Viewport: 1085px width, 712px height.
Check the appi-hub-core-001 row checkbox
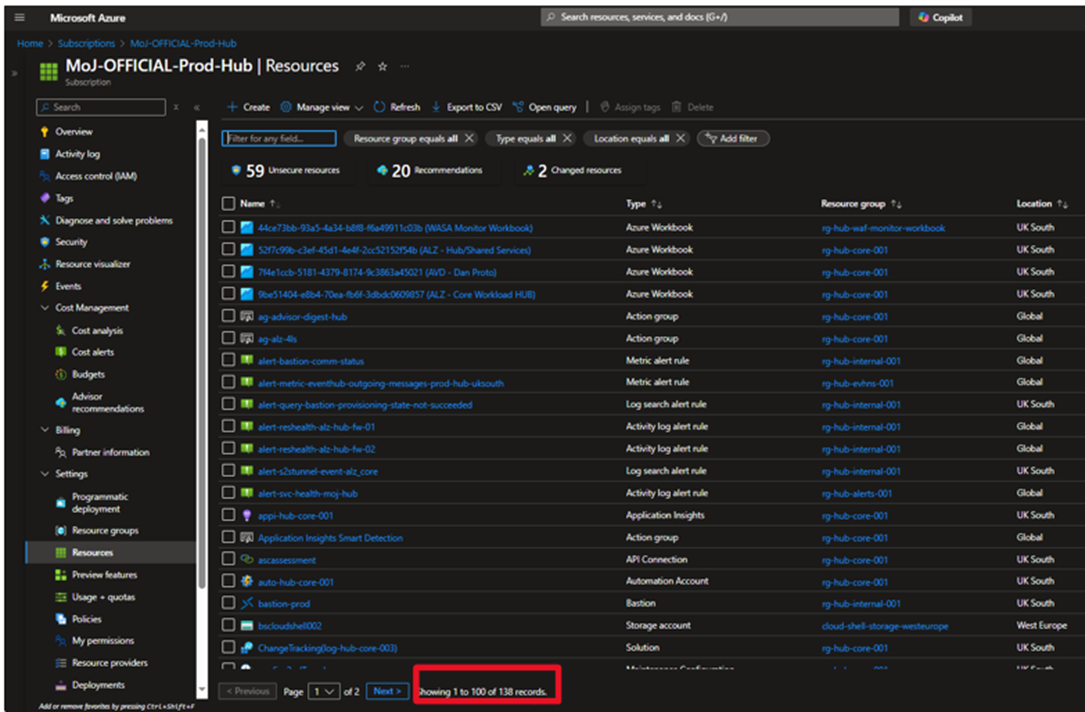(x=228, y=515)
